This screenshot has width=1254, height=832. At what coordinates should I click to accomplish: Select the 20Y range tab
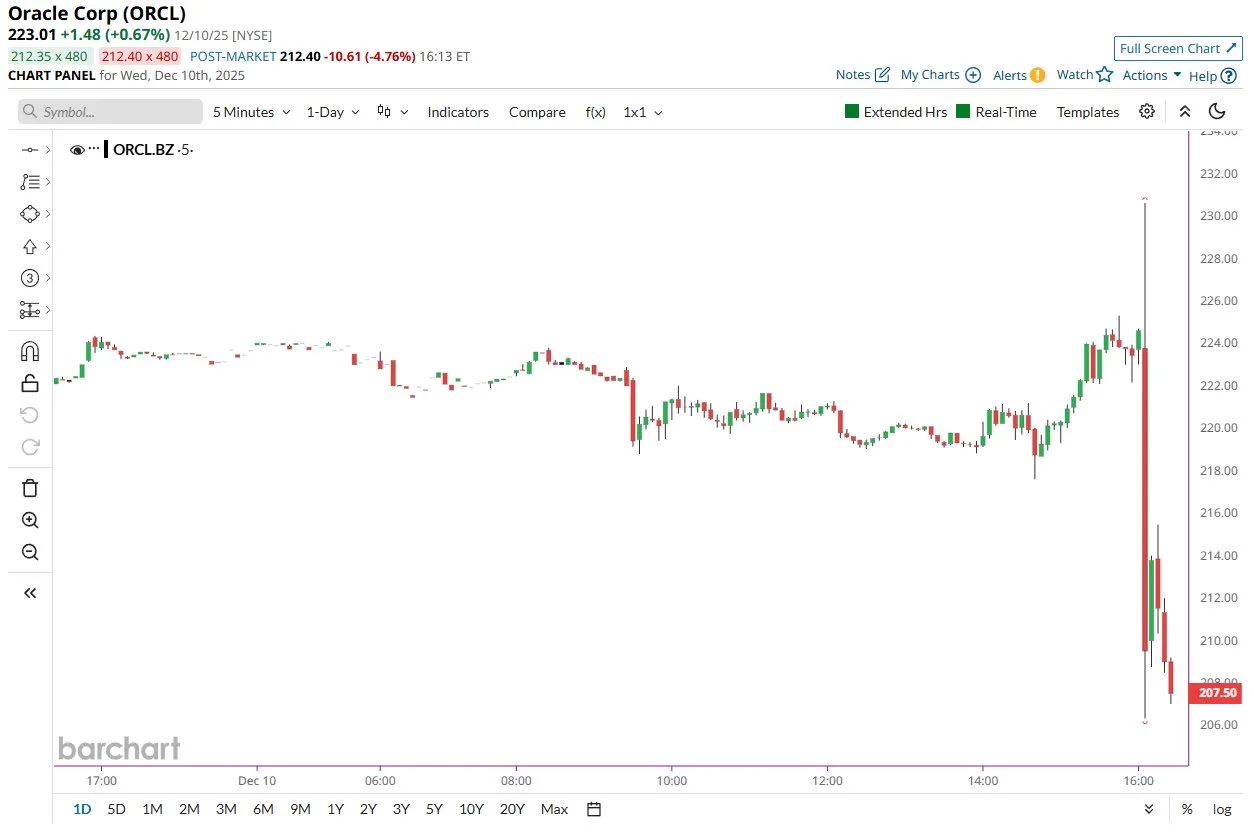coord(512,809)
